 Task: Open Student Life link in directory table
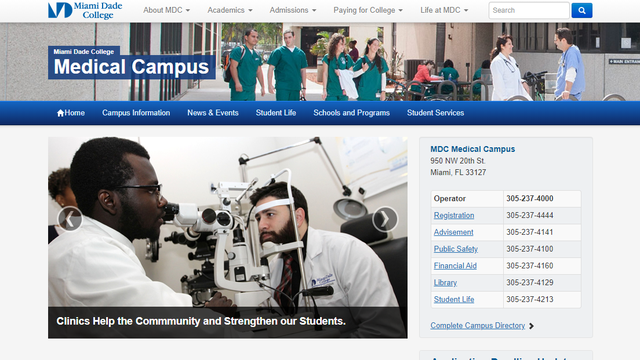coord(454,299)
